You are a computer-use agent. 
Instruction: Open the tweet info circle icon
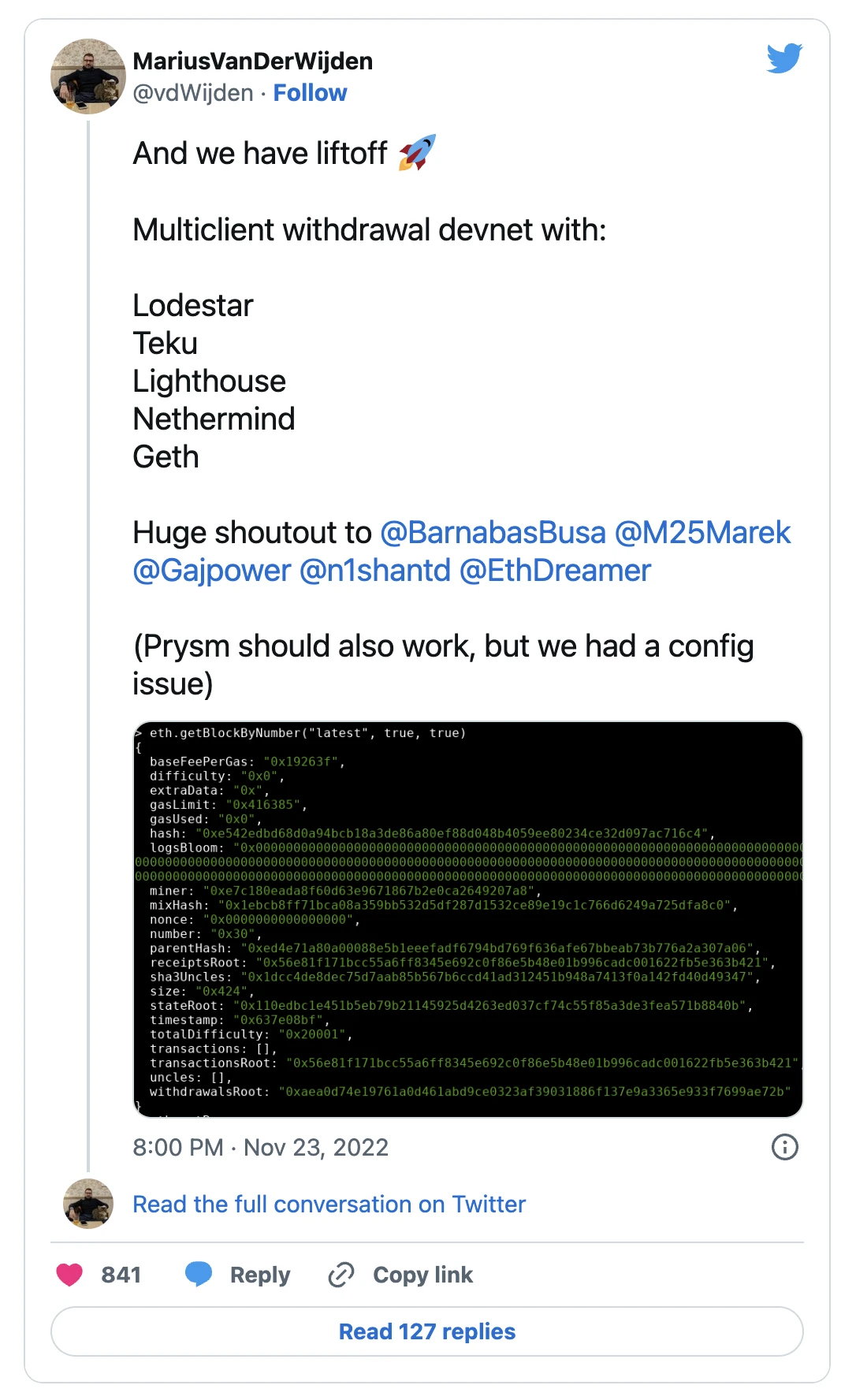point(784,1147)
